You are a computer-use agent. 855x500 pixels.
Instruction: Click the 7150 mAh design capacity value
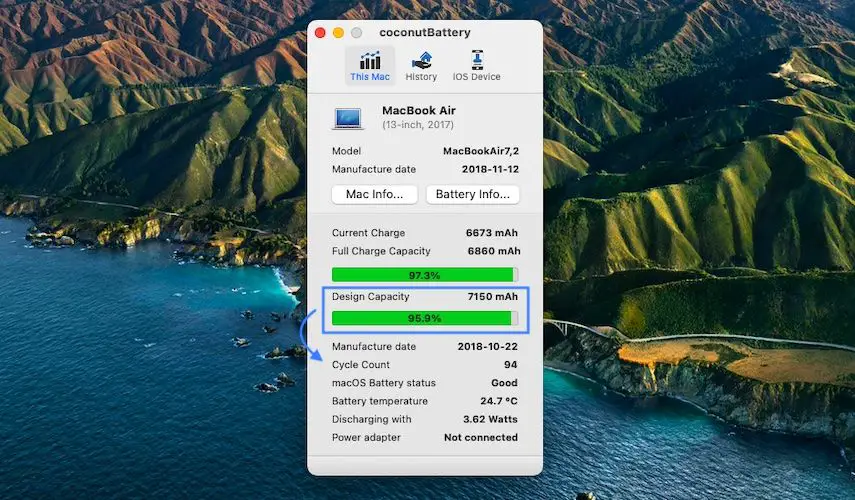(492, 297)
